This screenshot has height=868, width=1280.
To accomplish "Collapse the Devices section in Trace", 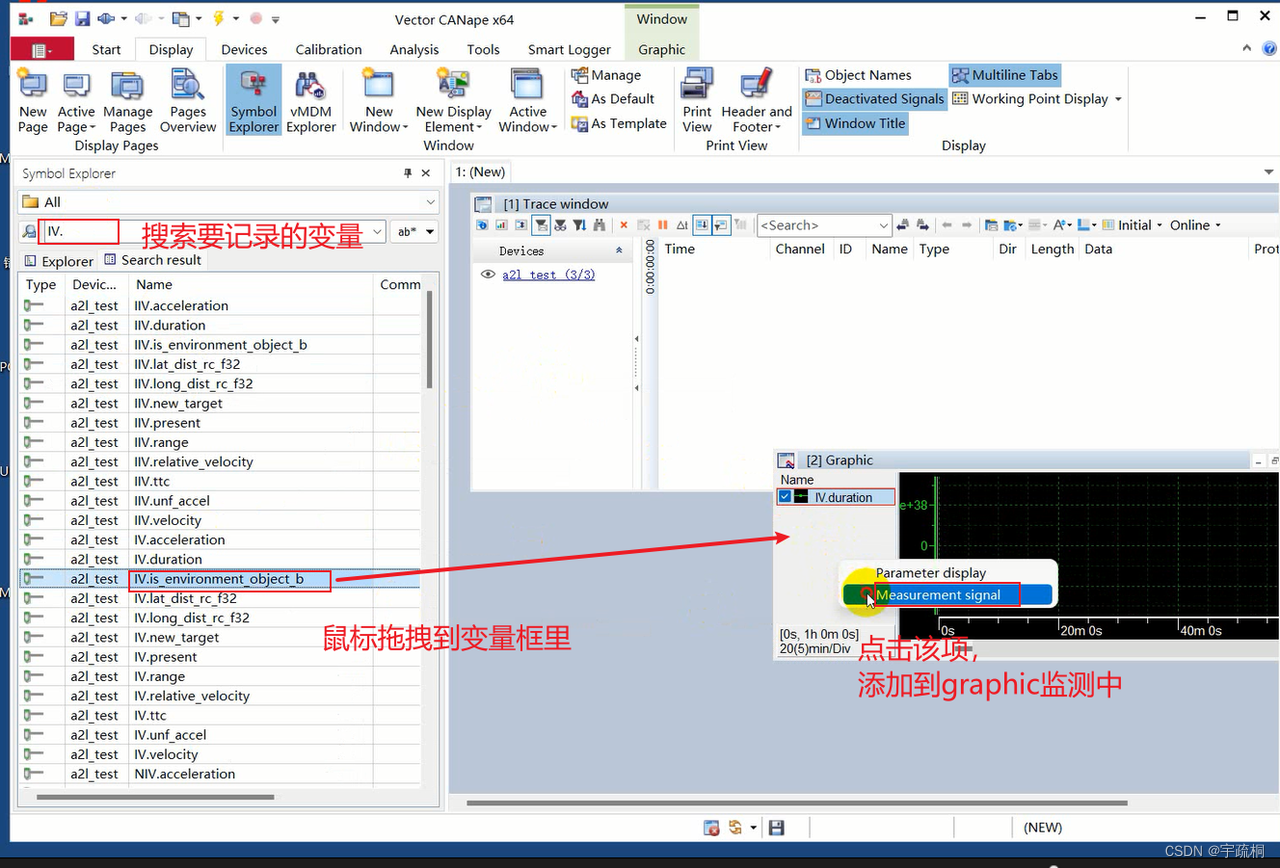I will (x=619, y=251).
